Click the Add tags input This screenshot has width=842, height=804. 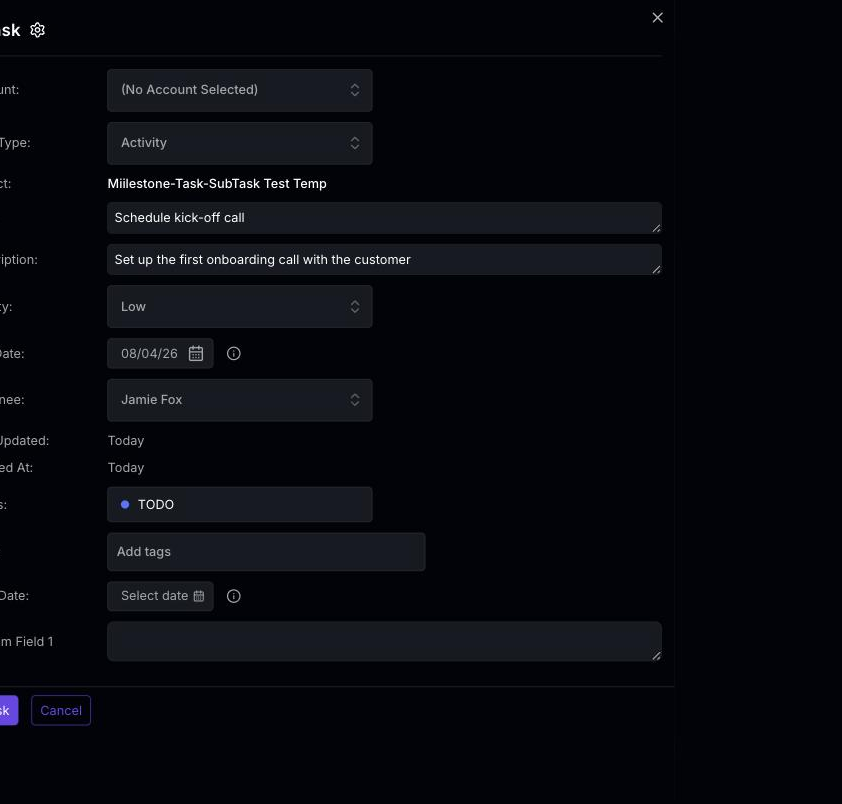coord(266,552)
